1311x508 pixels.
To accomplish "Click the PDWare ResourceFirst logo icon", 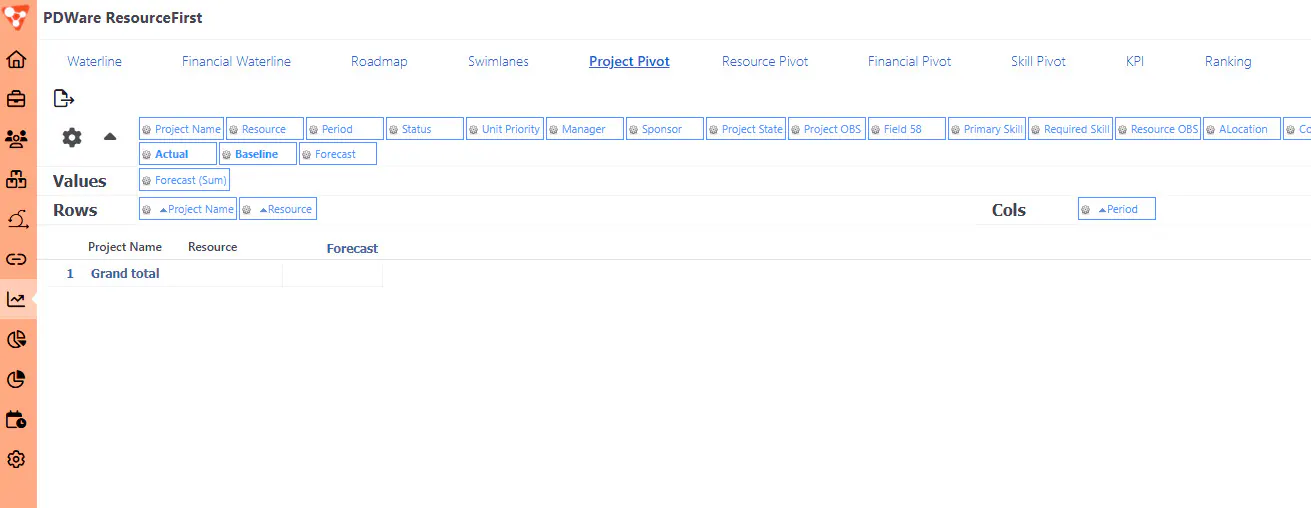I will pyautogui.click(x=17, y=17).
